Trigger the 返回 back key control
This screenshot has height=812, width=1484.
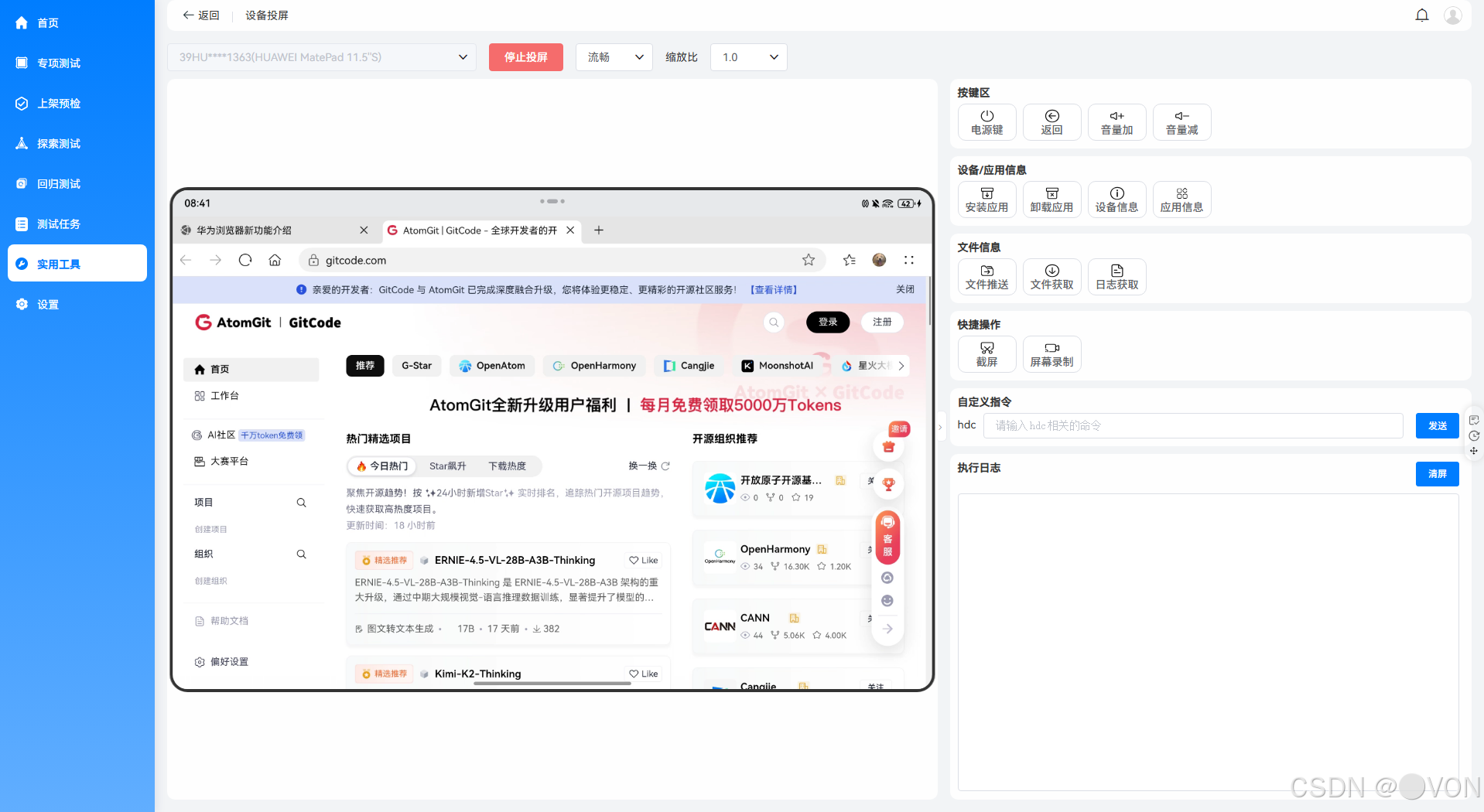coord(1051,121)
